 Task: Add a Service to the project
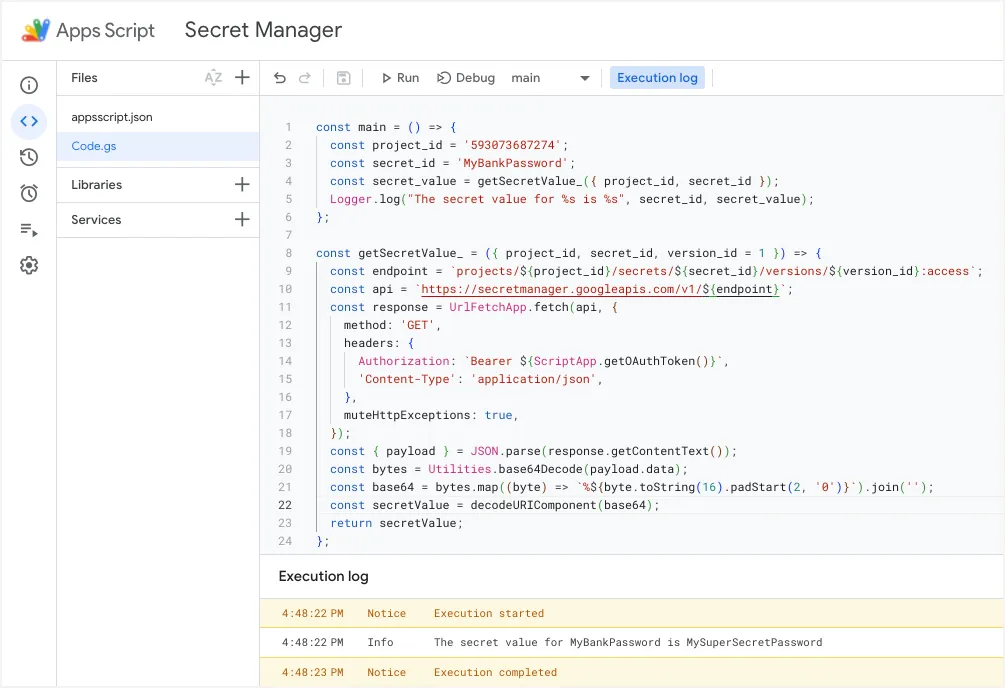click(243, 219)
